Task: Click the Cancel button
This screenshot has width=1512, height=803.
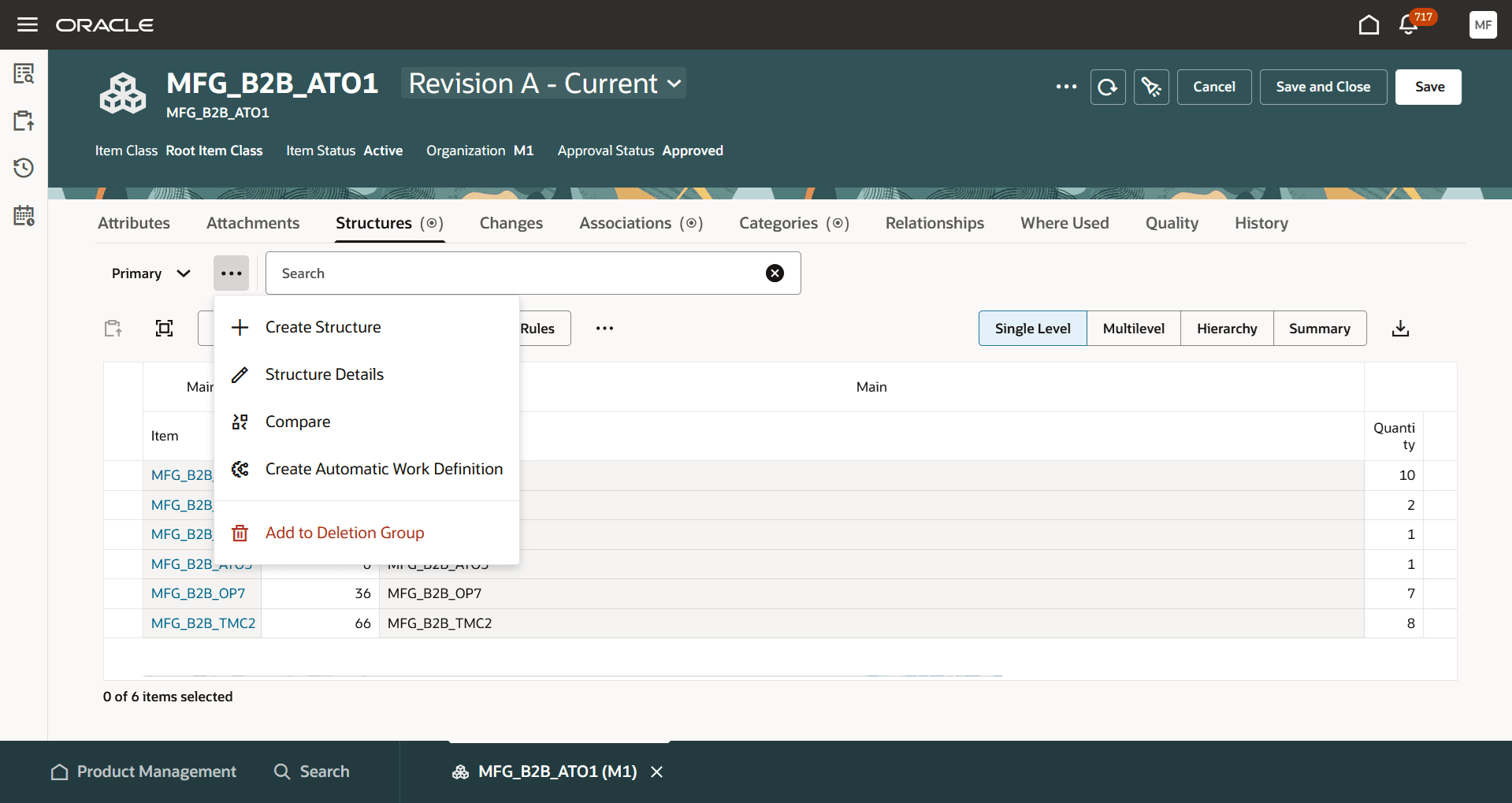Action: (1214, 87)
